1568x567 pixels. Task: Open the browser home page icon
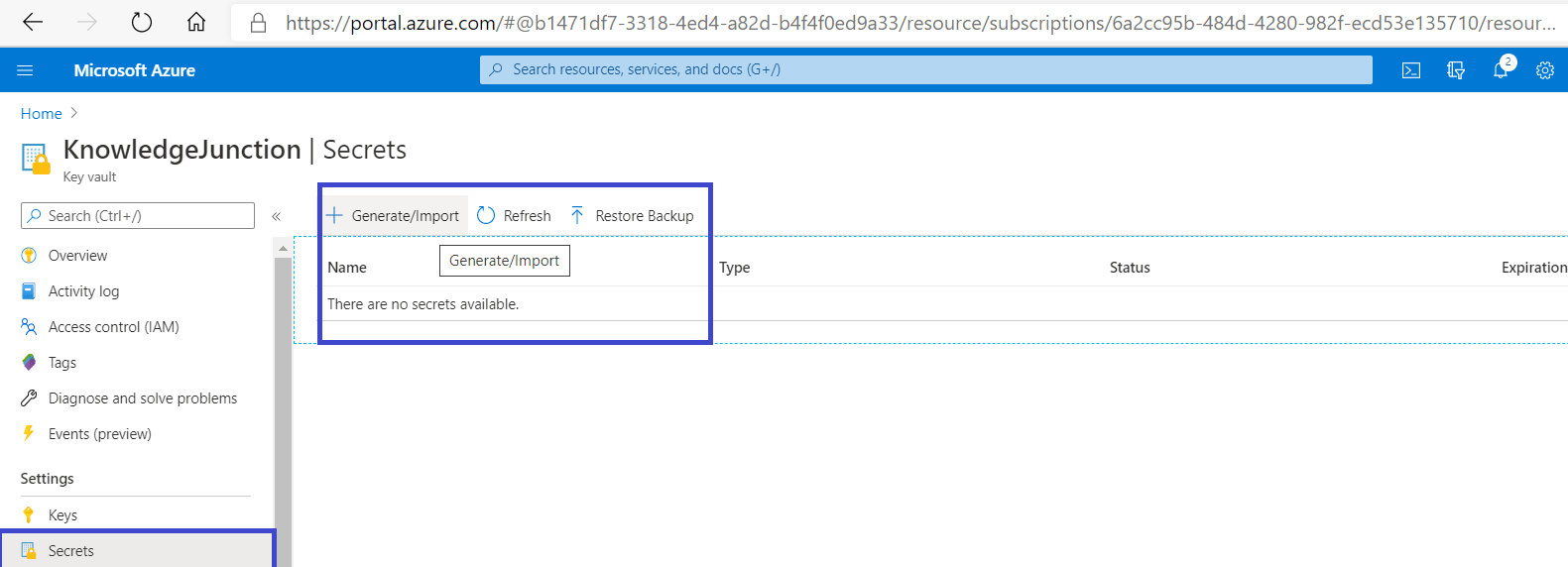click(x=196, y=22)
